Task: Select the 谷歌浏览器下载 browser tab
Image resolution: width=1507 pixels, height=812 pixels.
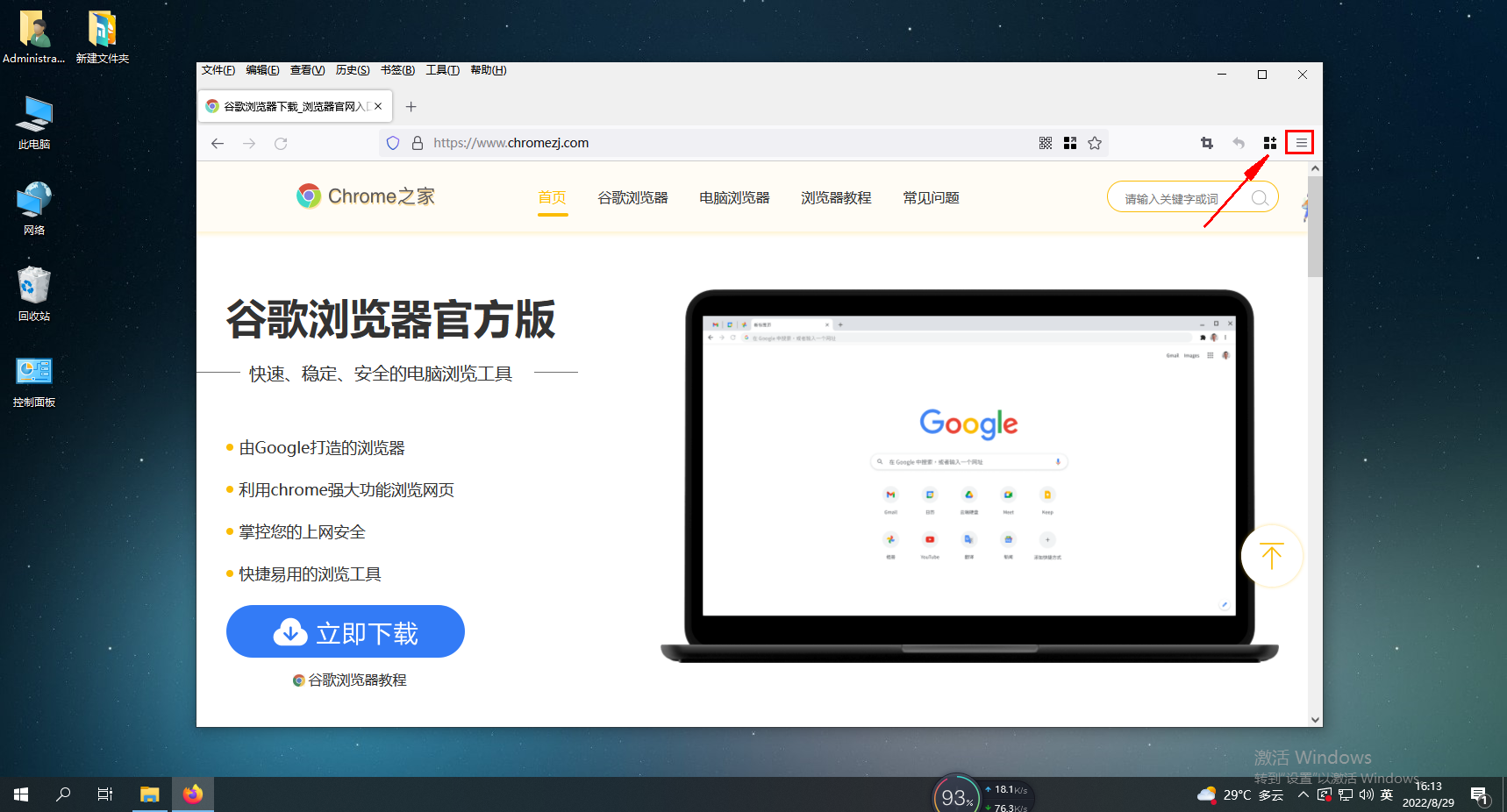Action: click(x=295, y=107)
